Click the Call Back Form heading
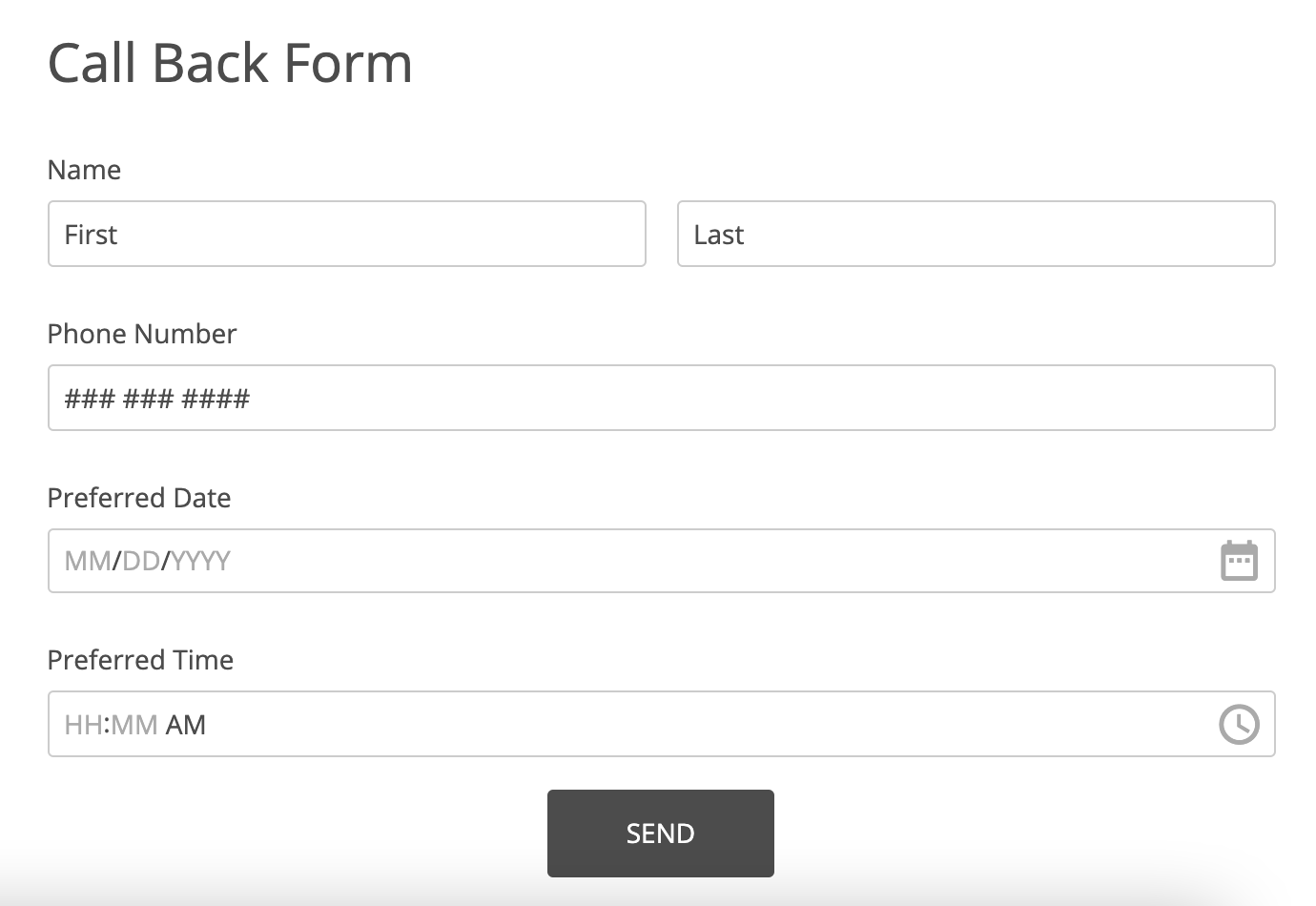This screenshot has height=906, width=1316. (230, 63)
